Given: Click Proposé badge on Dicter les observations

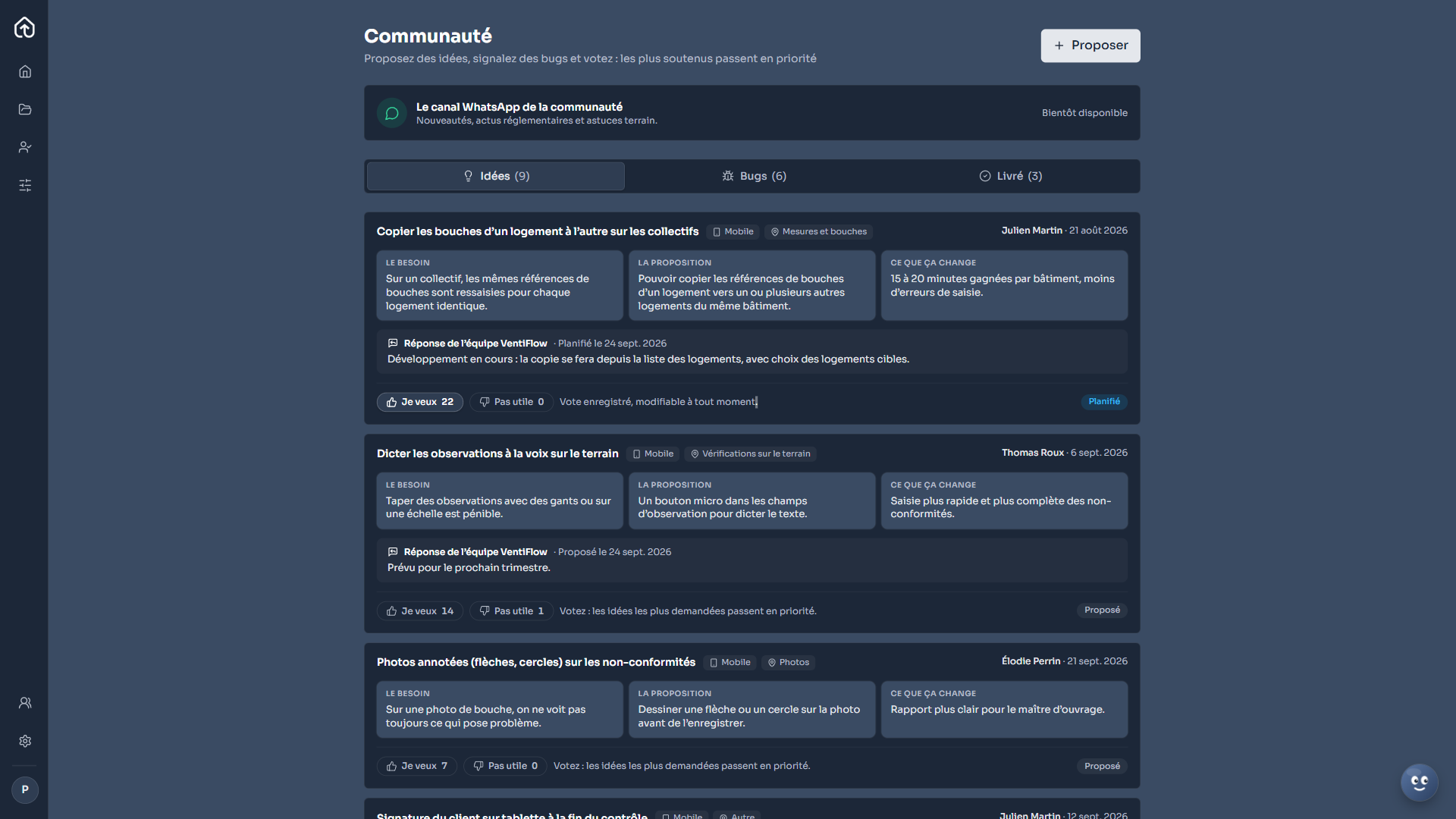Looking at the screenshot, I should pos(1102,610).
